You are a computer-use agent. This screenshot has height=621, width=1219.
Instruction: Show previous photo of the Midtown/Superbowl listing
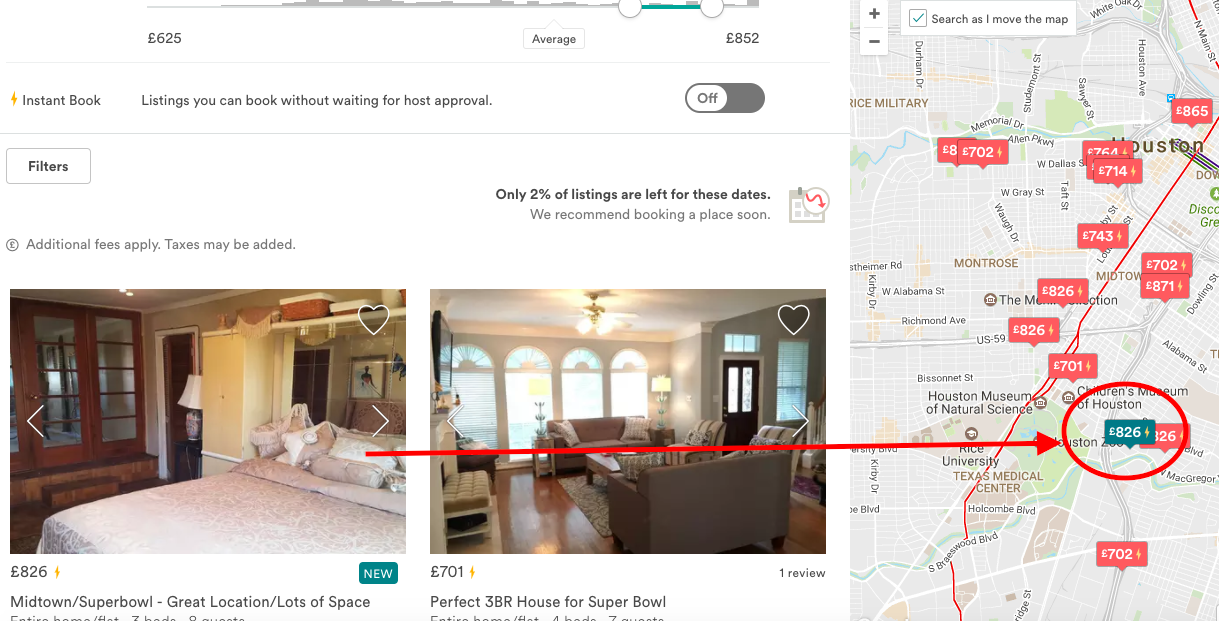36,421
